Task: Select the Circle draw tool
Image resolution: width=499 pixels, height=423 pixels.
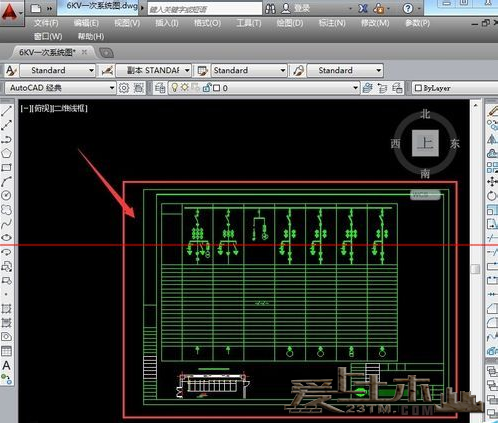Action: [6, 195]
